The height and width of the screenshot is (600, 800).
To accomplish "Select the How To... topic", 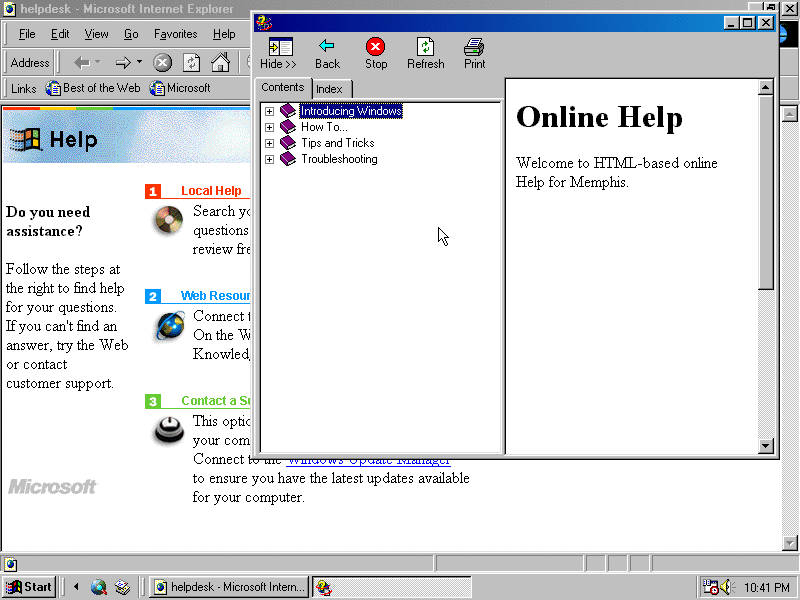I will point(324,127).
